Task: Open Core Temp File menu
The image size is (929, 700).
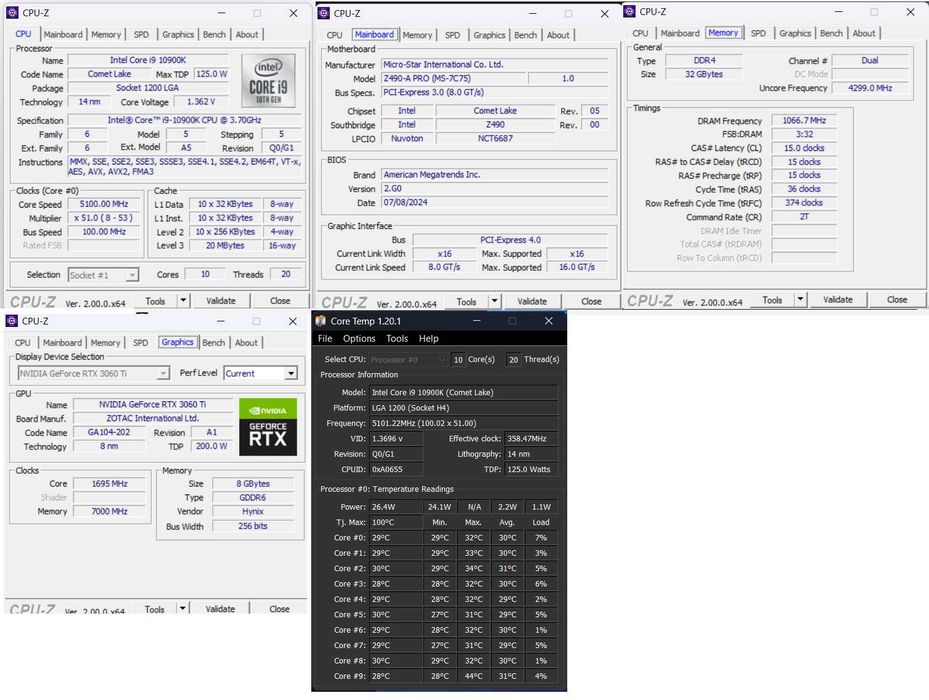Action: [325, 338]
